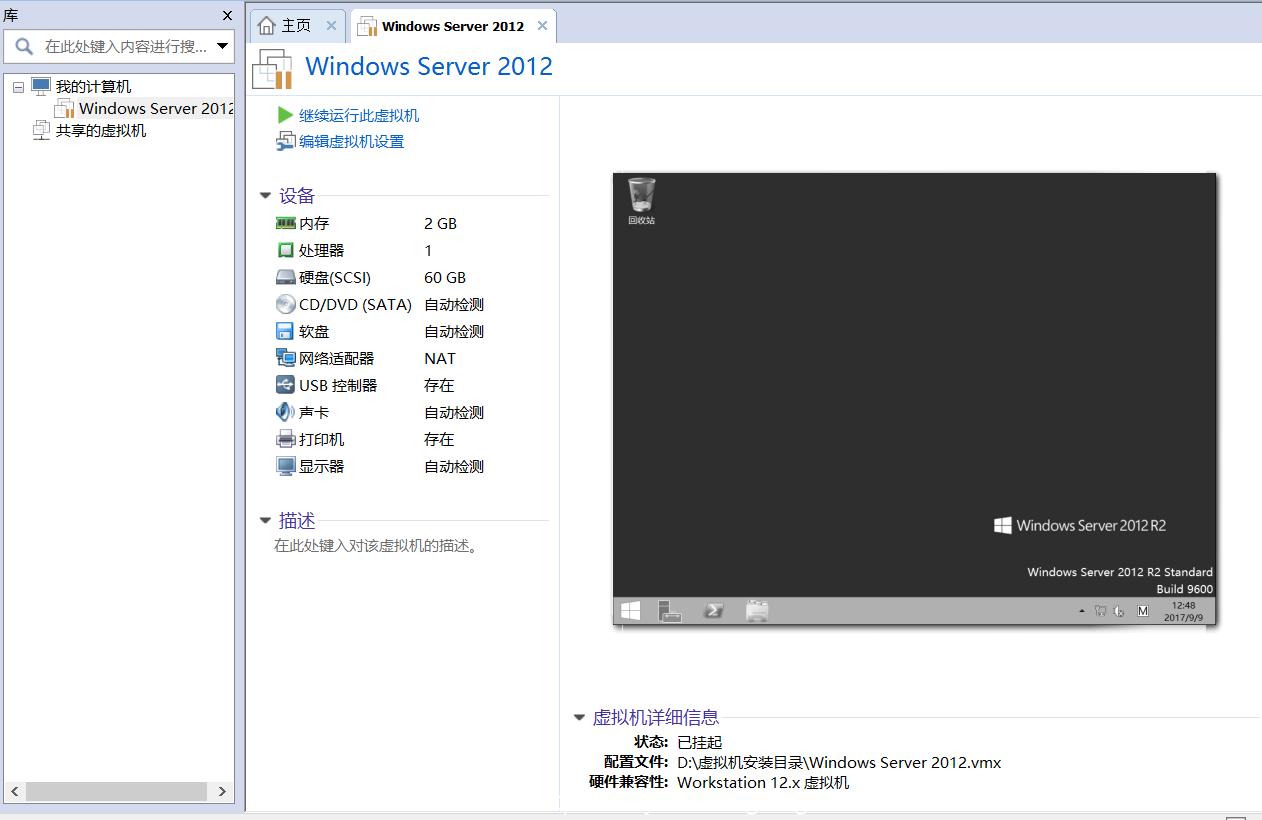Viewport: 1262px width, 820px height.
Task: Open the library search filter dropdown arrow
Action: (x=223, y=46)
